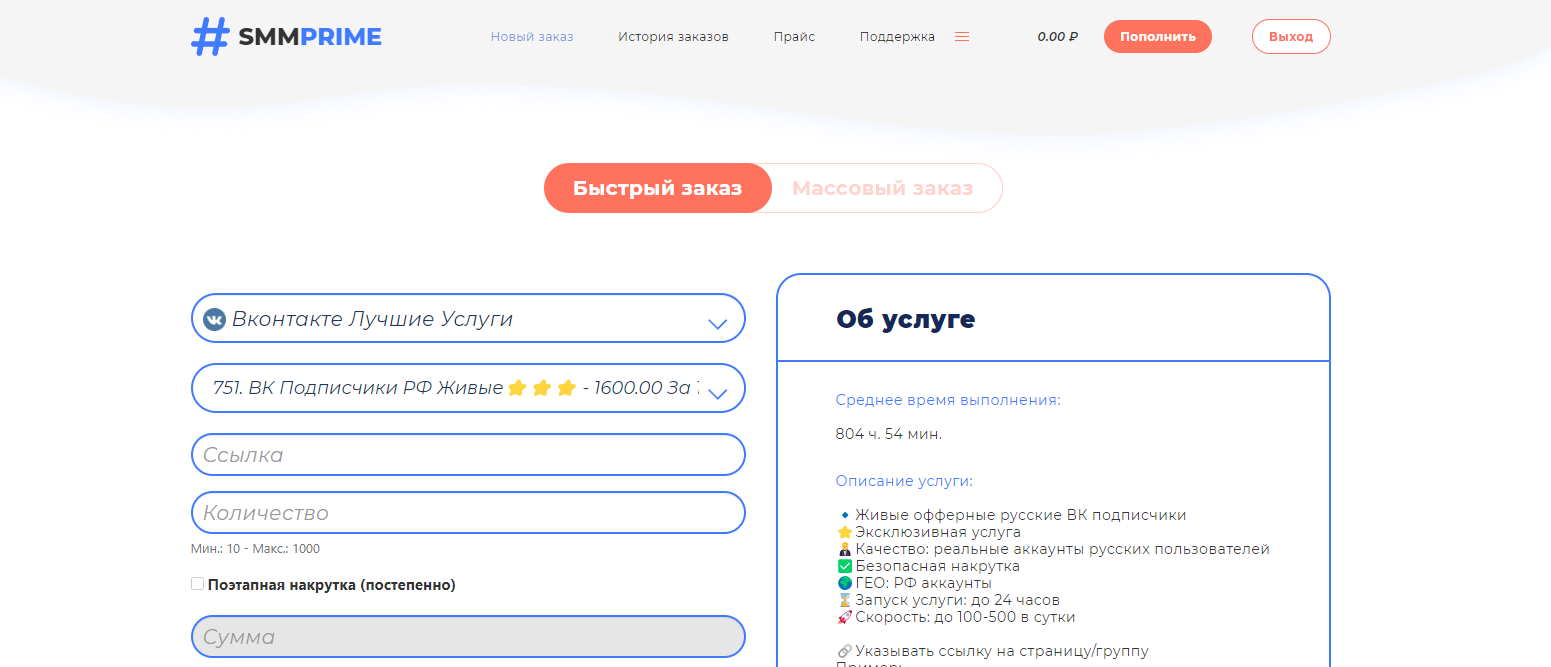1551x667 pixels.
Task: Click the Количество input field
Action: click(x=468, y=513)
